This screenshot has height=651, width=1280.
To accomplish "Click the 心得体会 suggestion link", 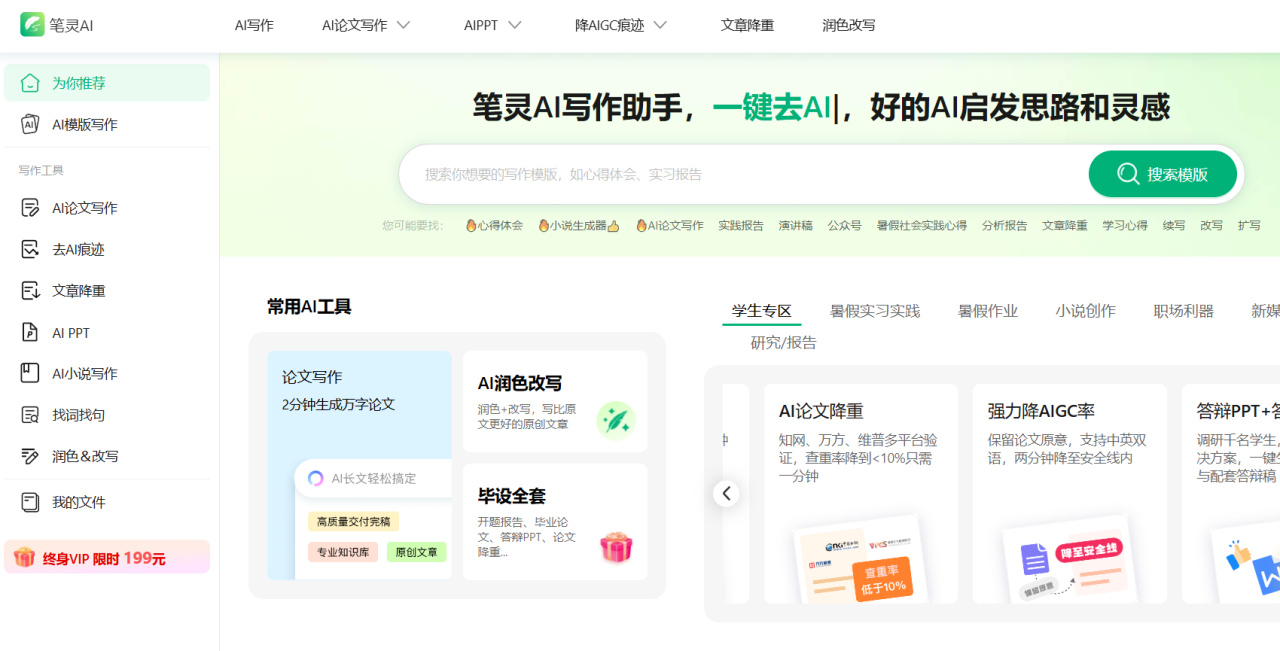I will (494, 226).
